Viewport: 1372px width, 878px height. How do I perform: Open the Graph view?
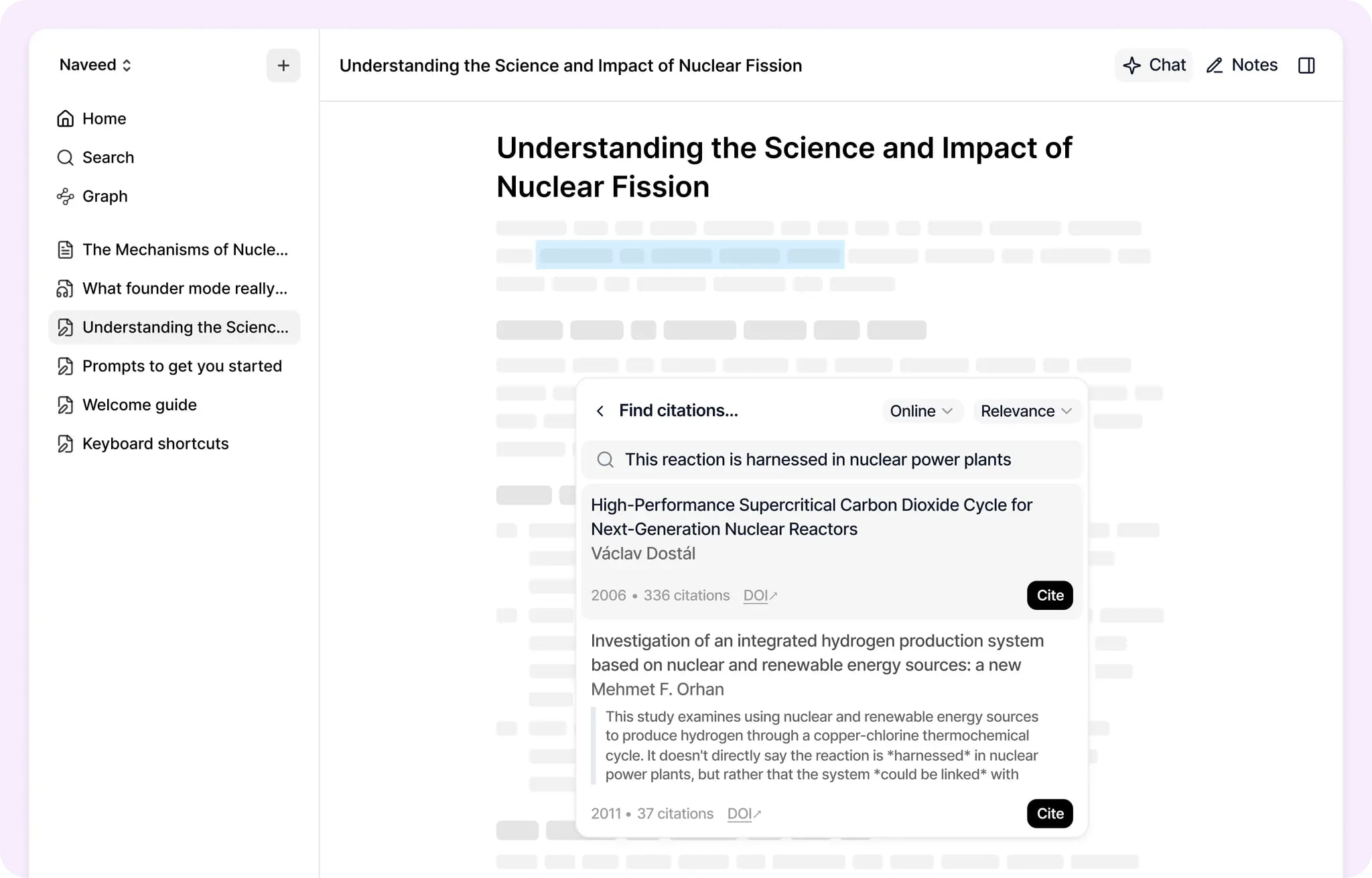pyautogui.click(x=105, y=196)
